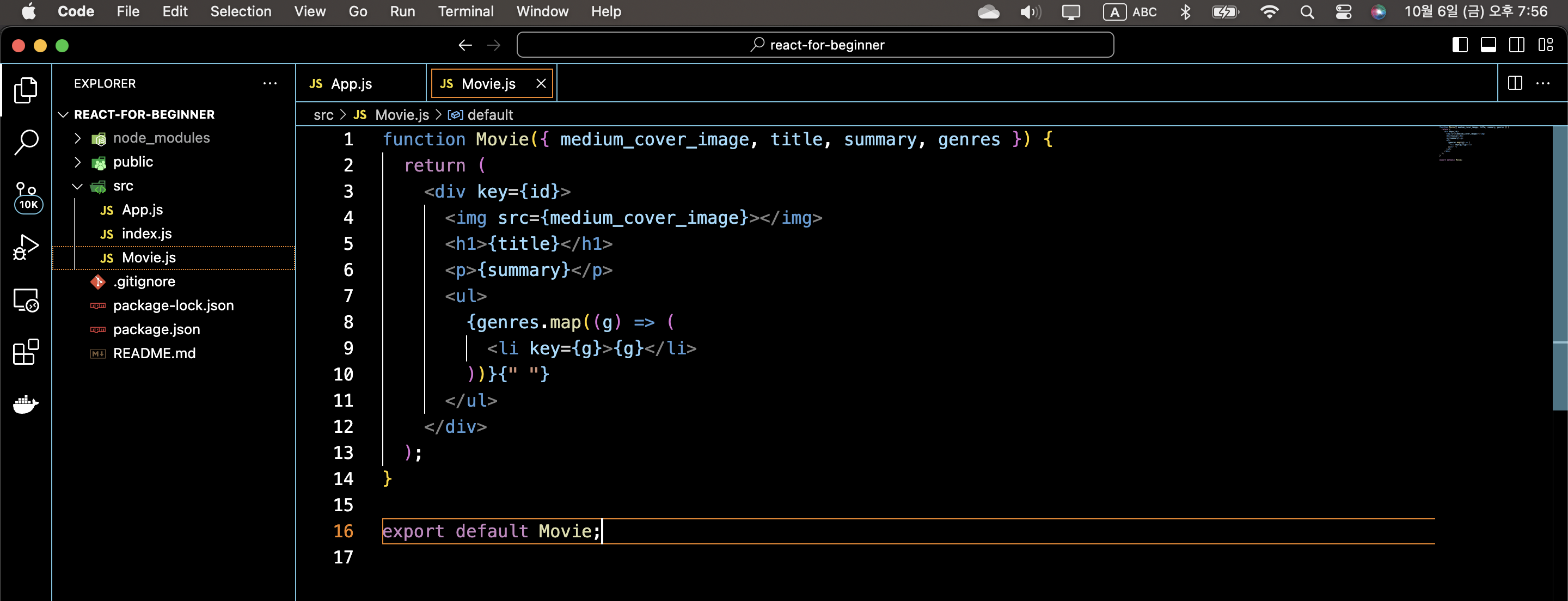
Task: Open the Search view in activity bar
Action: (26, 142)
